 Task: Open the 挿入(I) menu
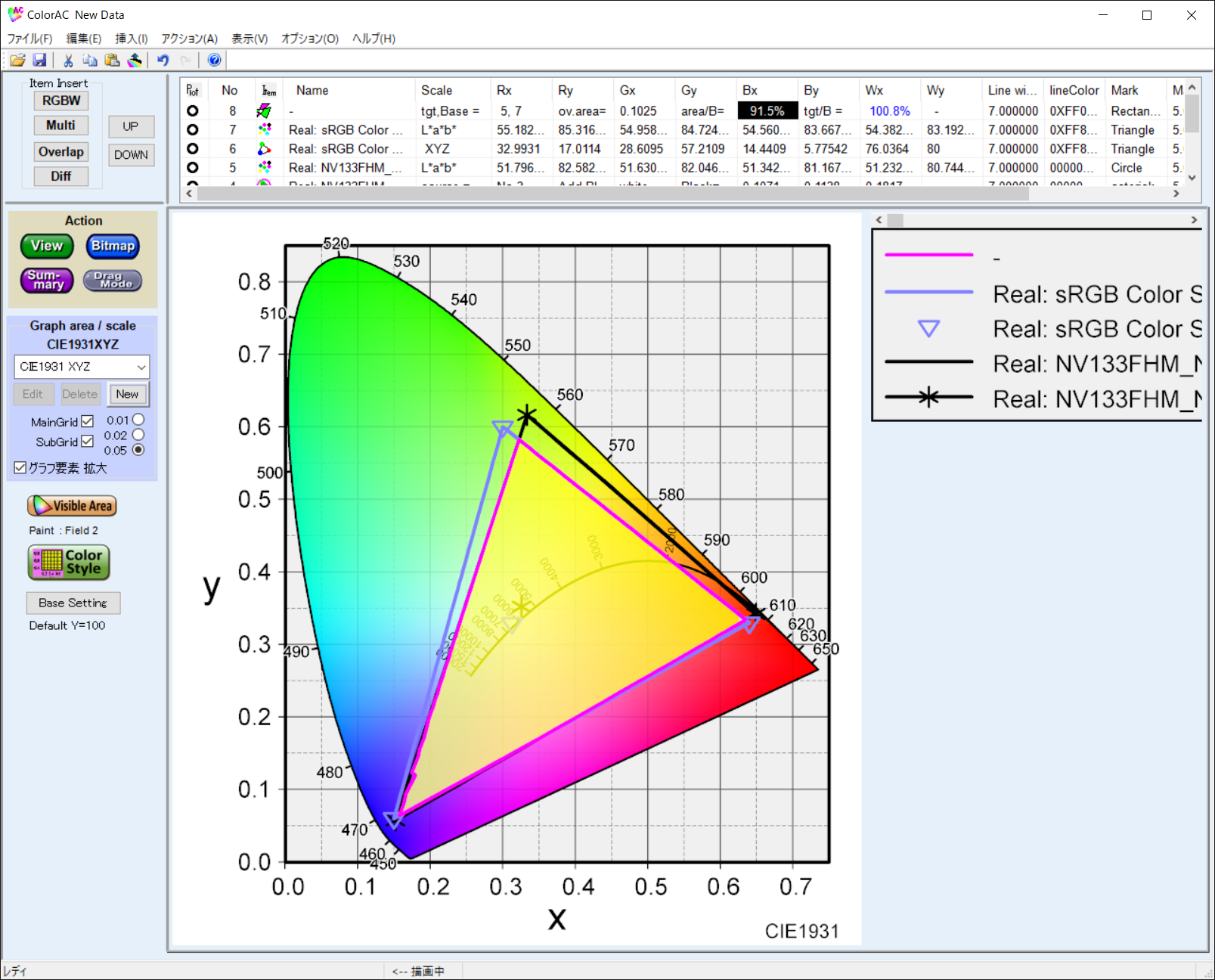coord(132,39)
